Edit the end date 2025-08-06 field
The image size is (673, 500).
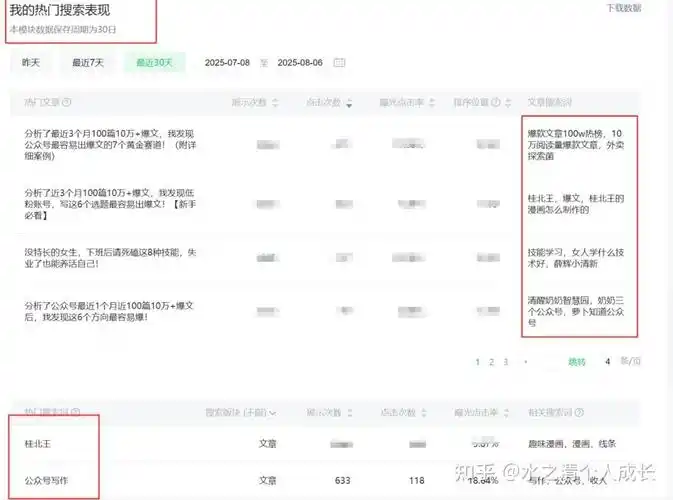coord(300,63)
